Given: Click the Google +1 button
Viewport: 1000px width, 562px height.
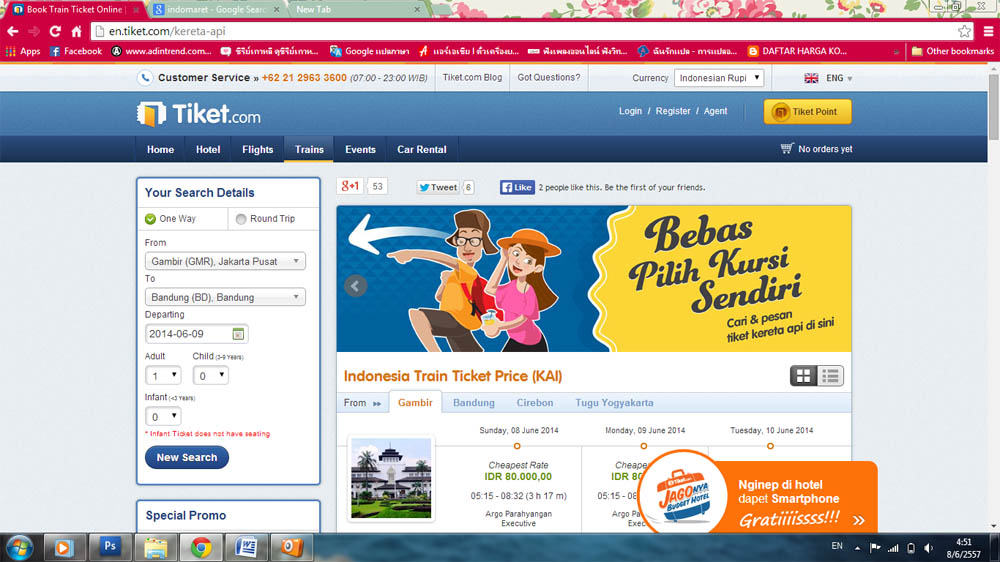Looking at the screenshot, I should (350, 186).
